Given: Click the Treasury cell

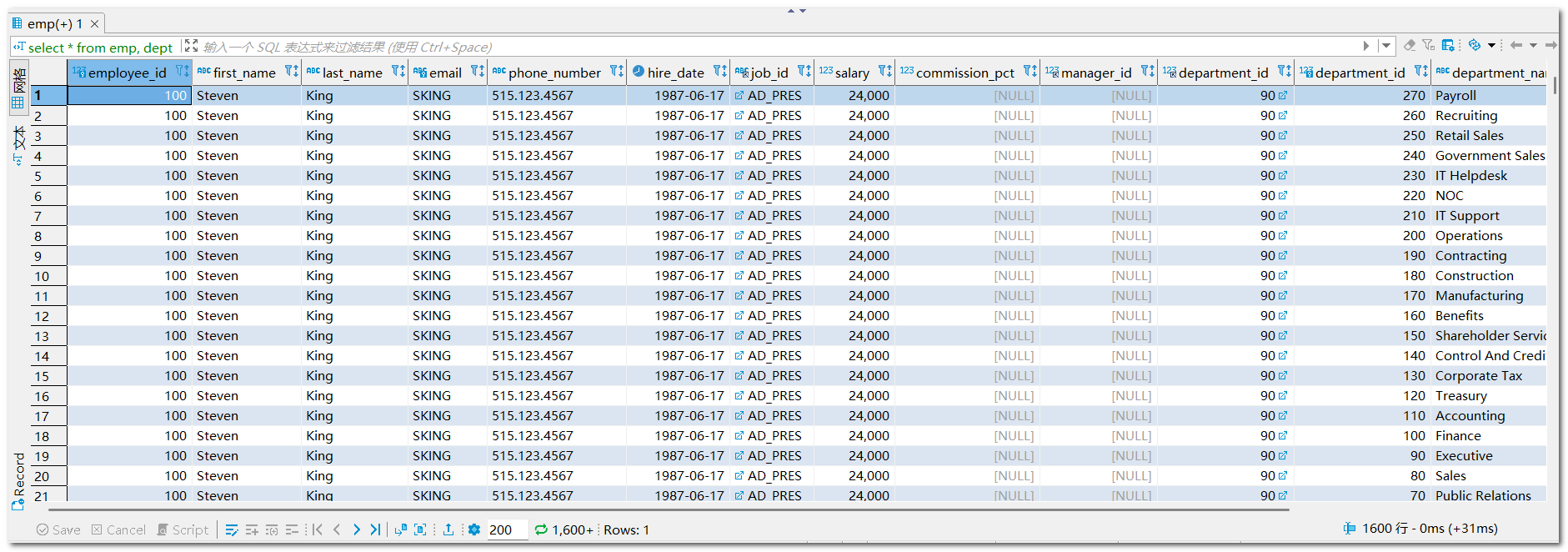Looking at the screenshot, I should [x=1489, y=395].
